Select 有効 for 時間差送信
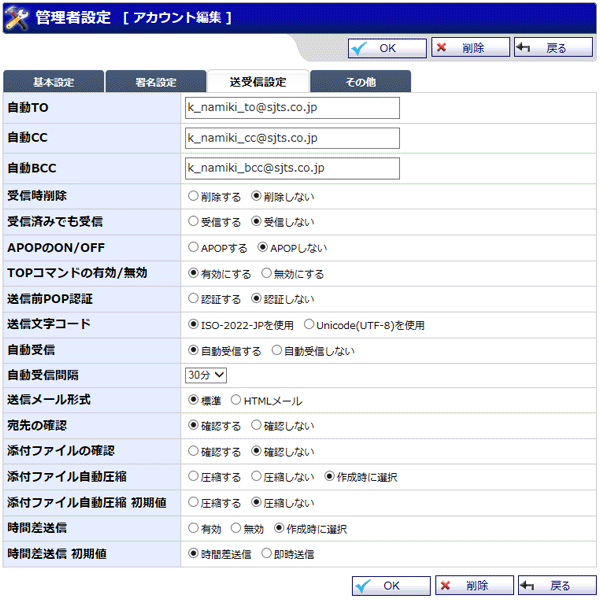The width and height of the screenshot is (600, 600). click(x=193, y=528)
